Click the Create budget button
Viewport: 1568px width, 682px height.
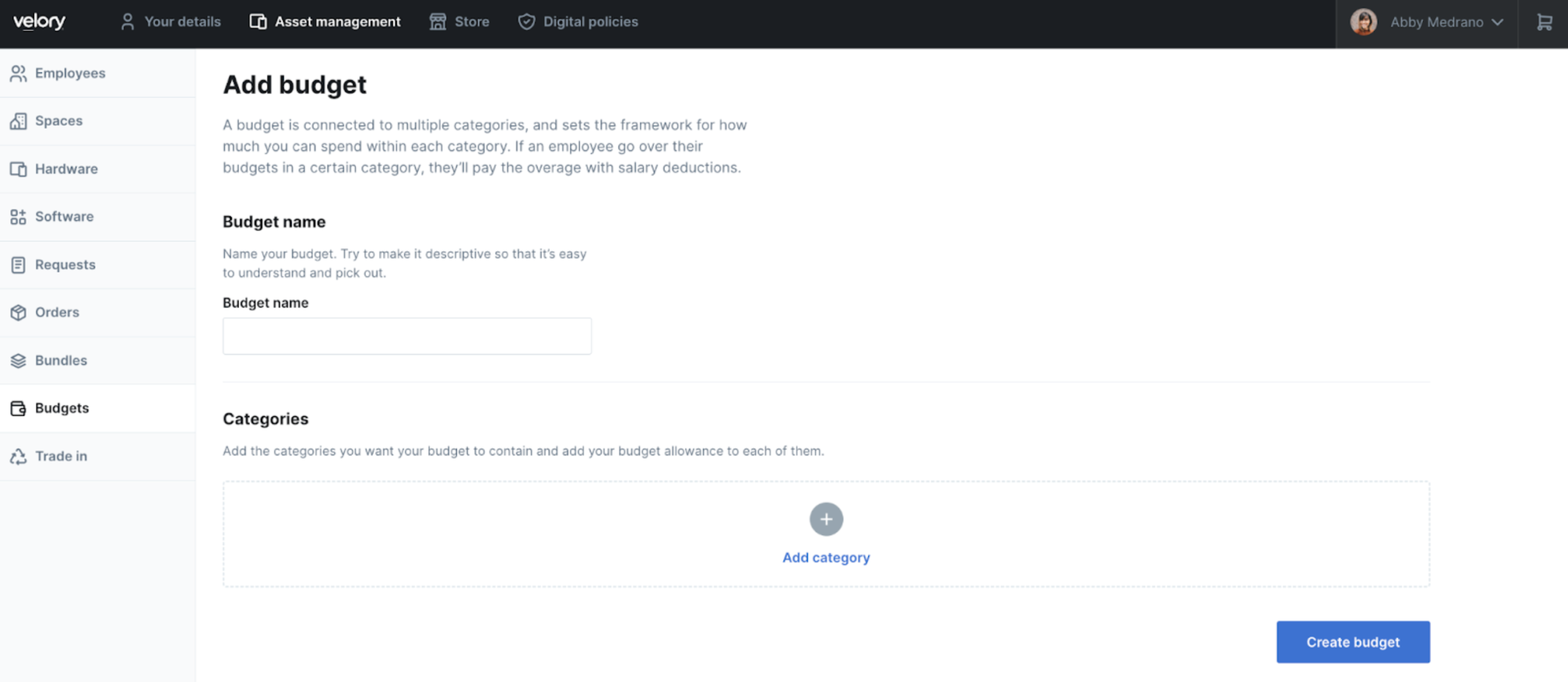pyautogui.click(x=1353, y=642)
